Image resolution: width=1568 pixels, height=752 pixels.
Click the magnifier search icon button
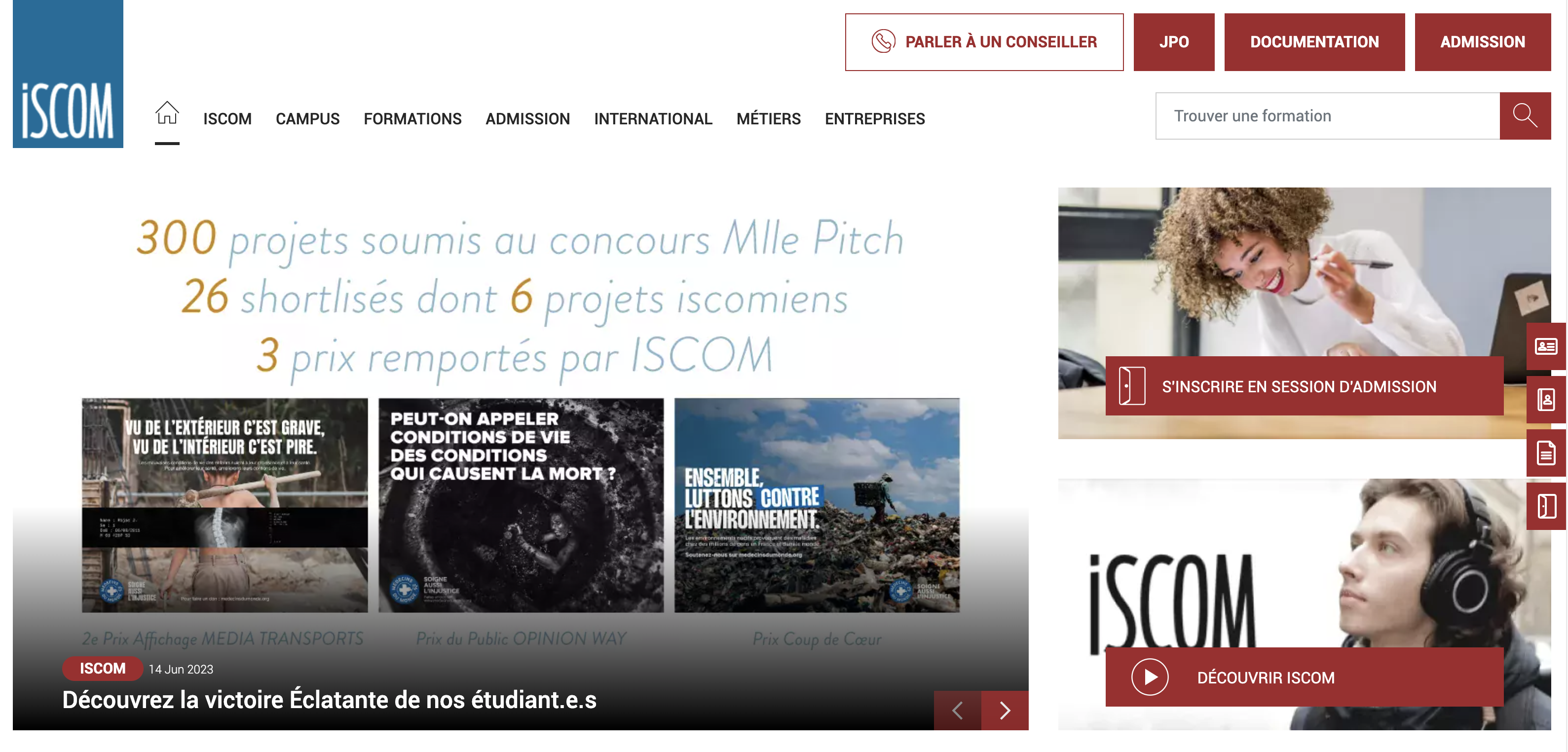point(1525,115)
